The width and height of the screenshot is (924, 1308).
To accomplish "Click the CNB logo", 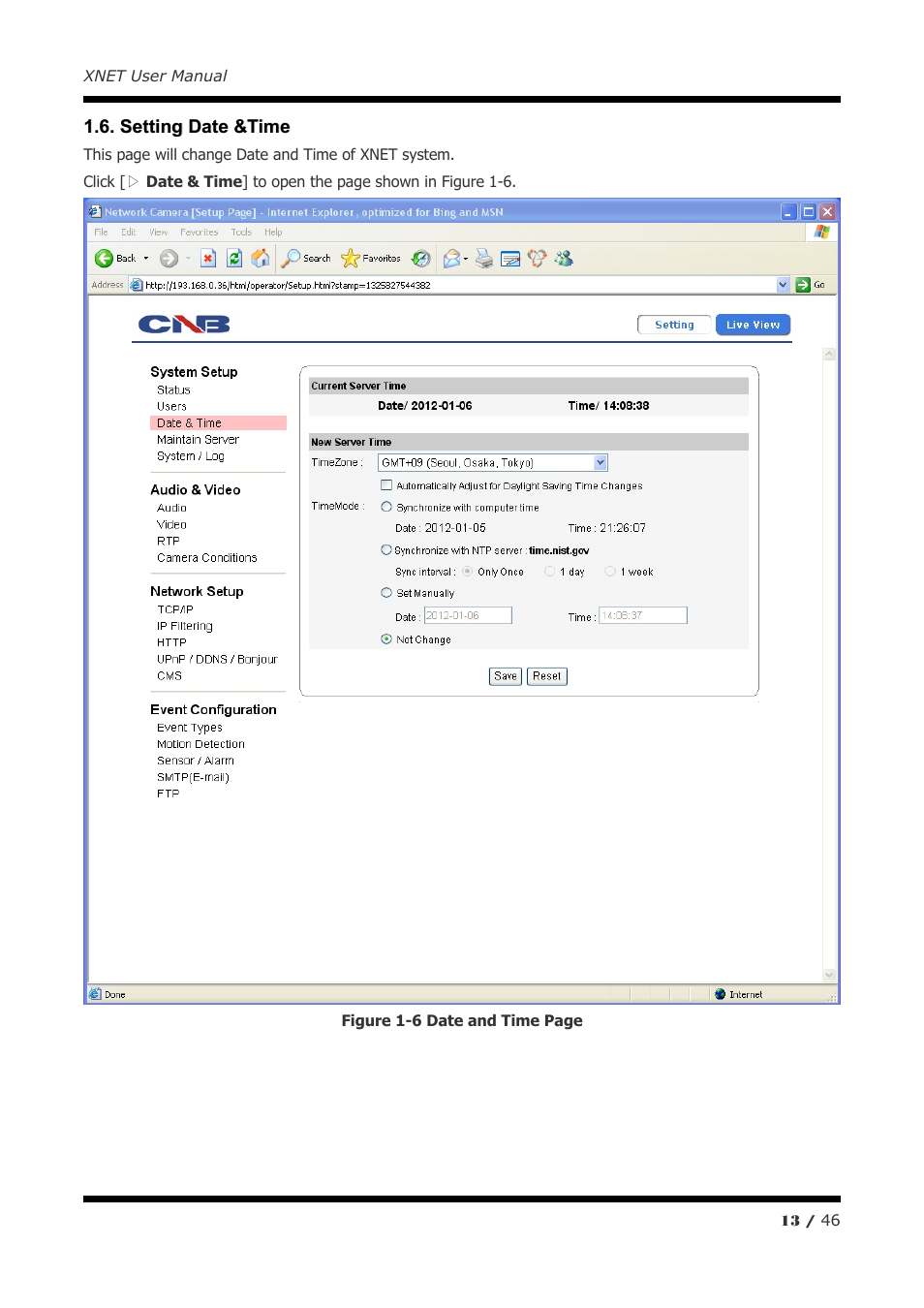I will click(184, 324).
